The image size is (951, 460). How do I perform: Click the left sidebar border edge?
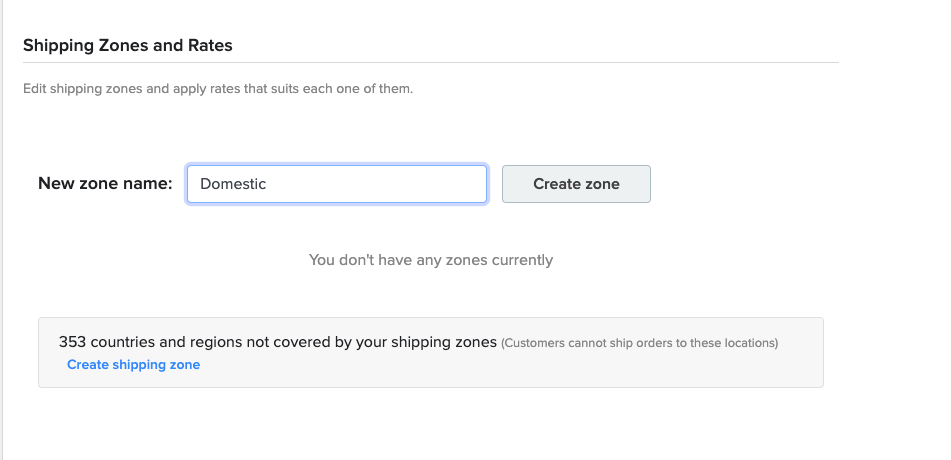(x=2, y=230)
